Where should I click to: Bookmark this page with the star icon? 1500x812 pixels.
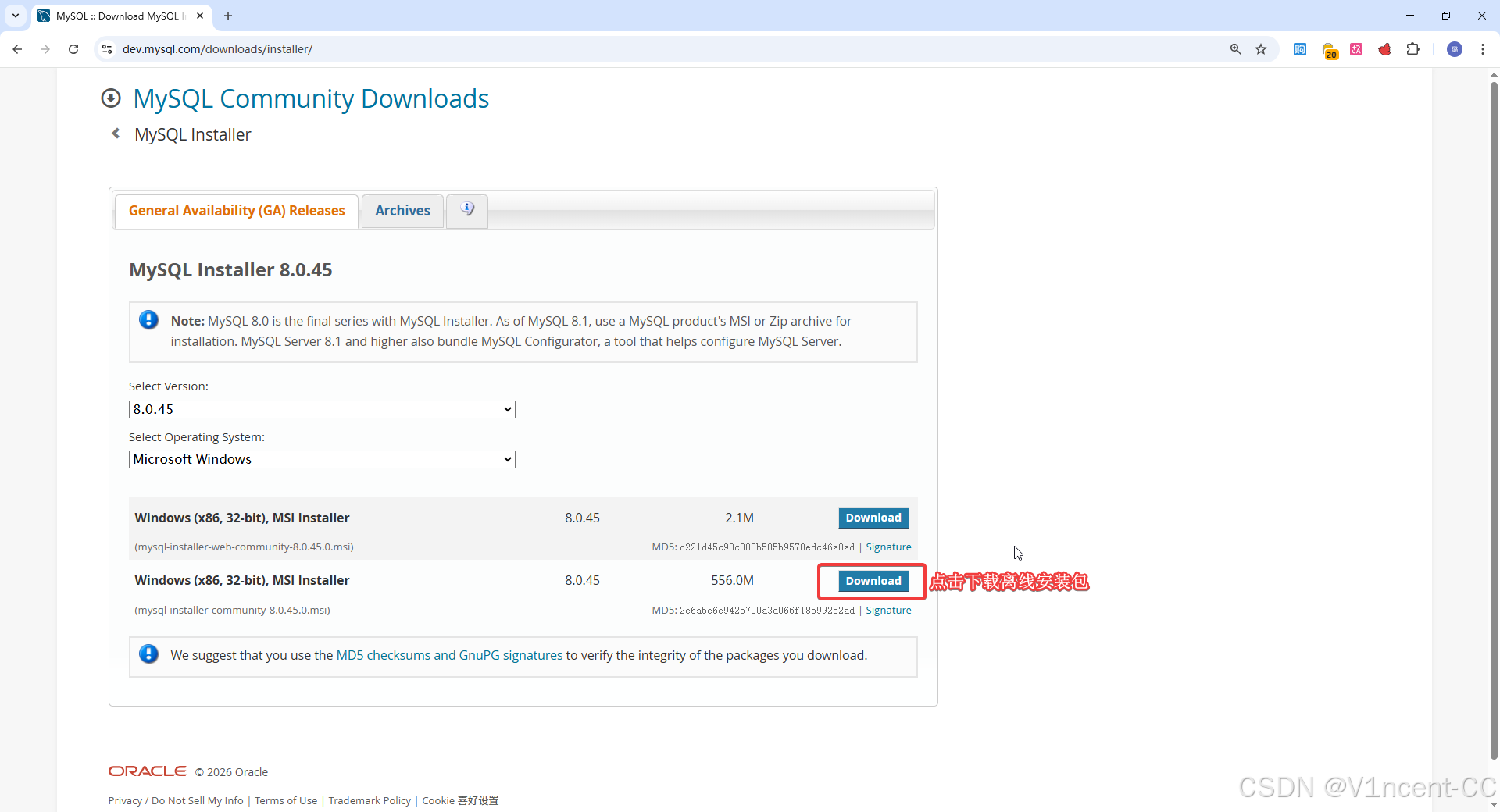coord(1261,49)
